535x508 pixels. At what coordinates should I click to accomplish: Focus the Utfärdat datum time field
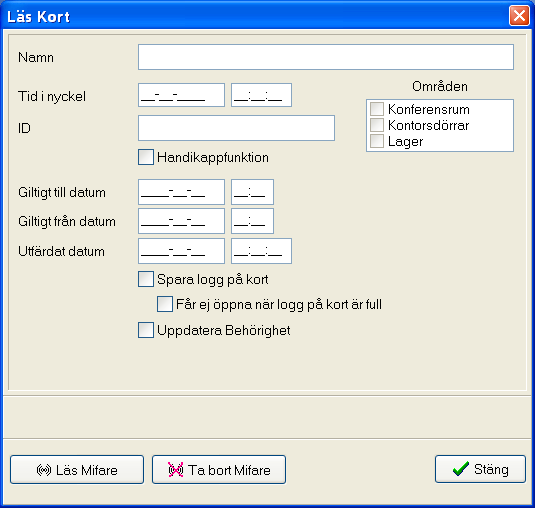[x=261, y=251]
